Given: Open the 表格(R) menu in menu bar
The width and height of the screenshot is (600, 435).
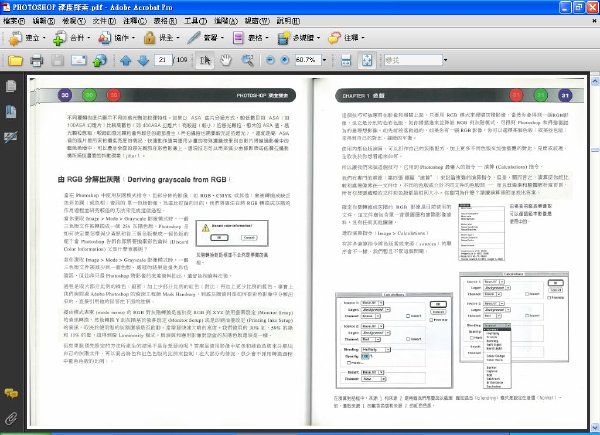Looking at the screenshot, I should (165, 21).
